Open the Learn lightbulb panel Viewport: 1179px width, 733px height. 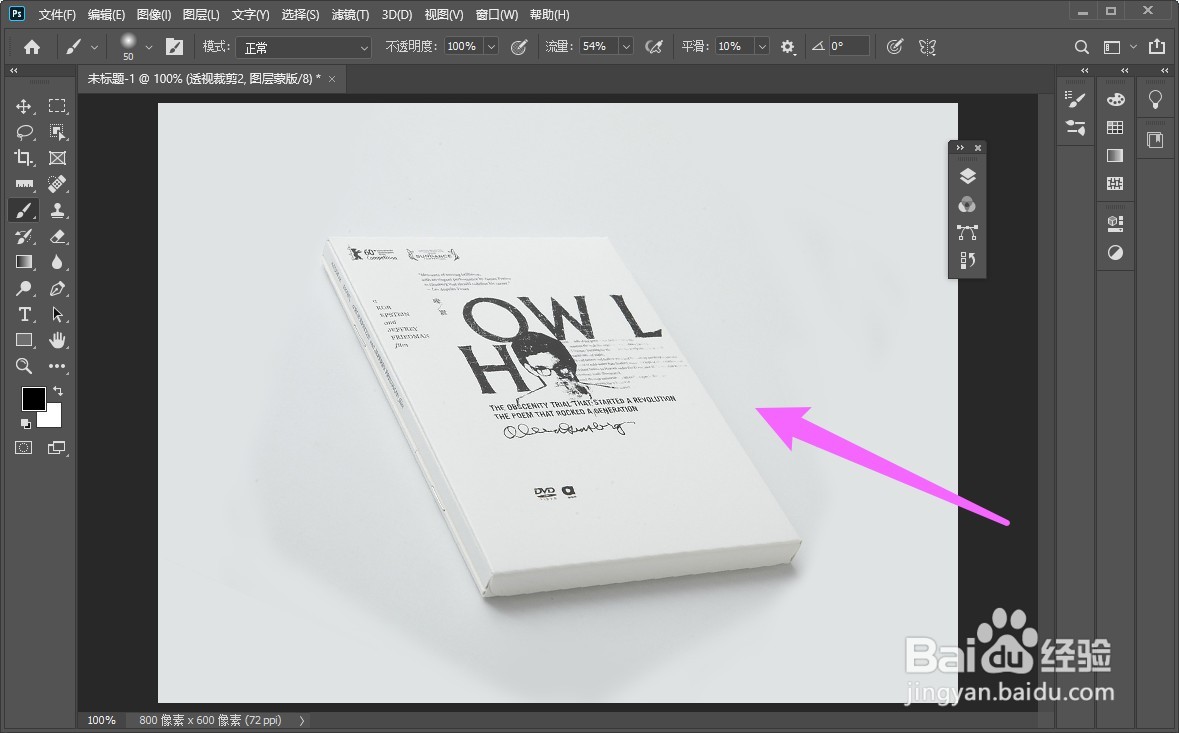coord(1155,99)
